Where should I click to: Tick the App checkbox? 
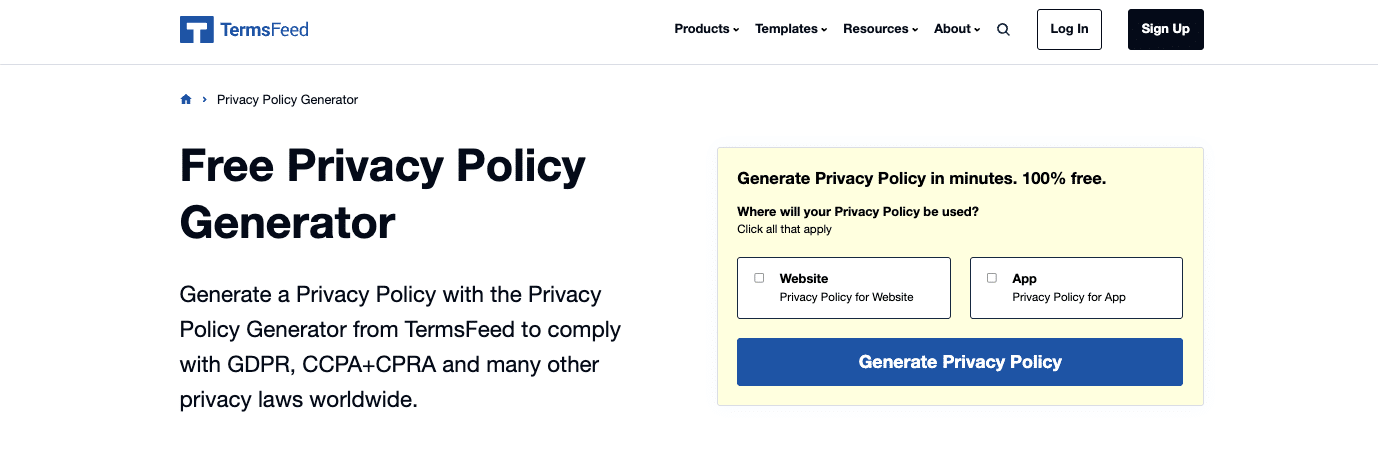tap(992, 278)
